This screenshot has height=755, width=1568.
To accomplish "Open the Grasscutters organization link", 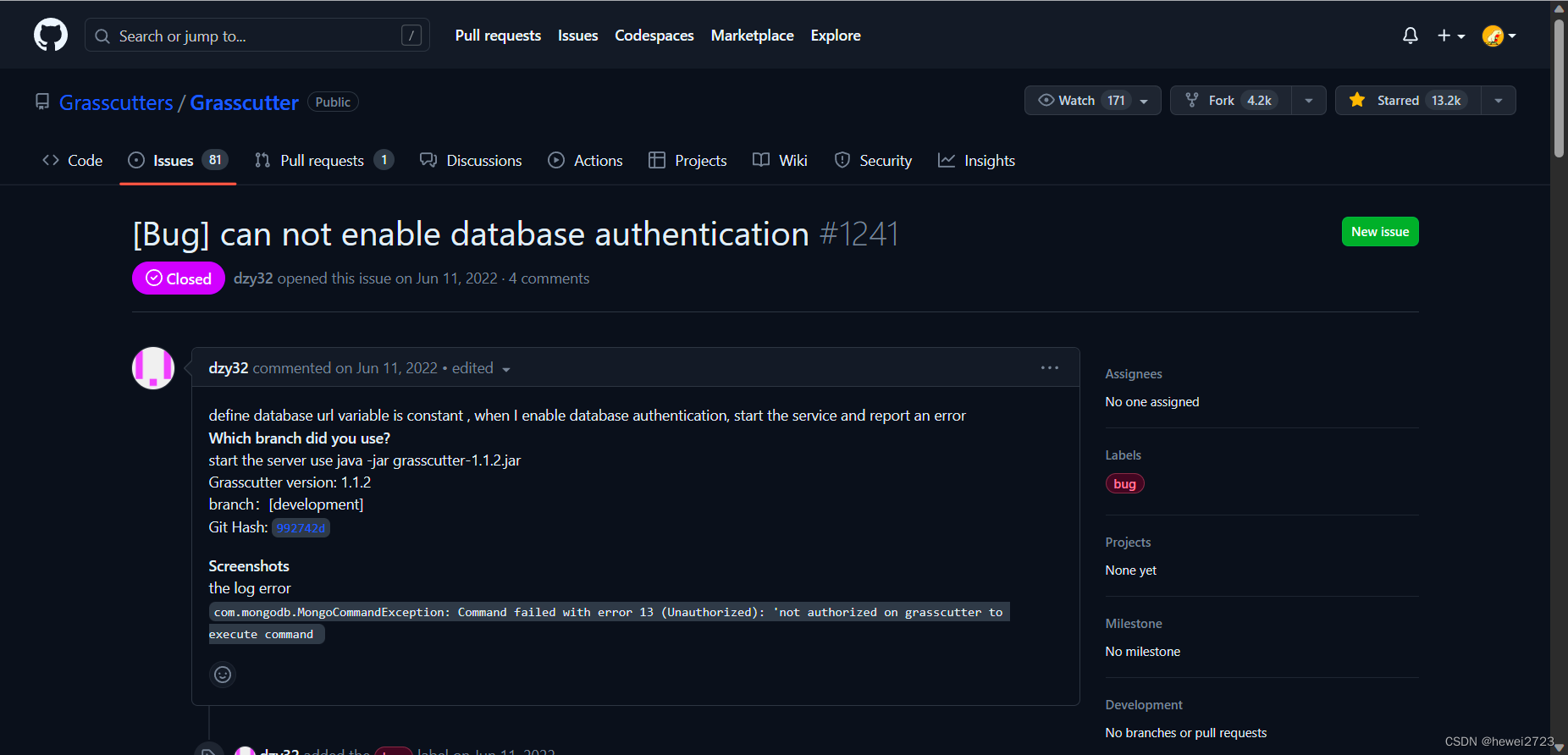I will tap(116, 102).
